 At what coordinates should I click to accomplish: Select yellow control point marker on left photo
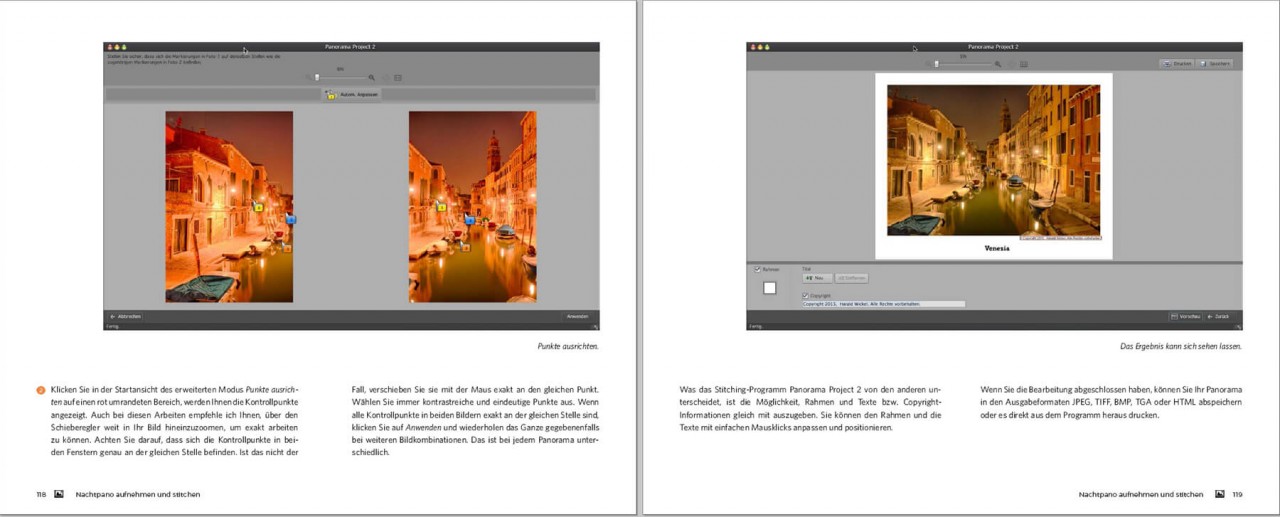tap(257, 207)
